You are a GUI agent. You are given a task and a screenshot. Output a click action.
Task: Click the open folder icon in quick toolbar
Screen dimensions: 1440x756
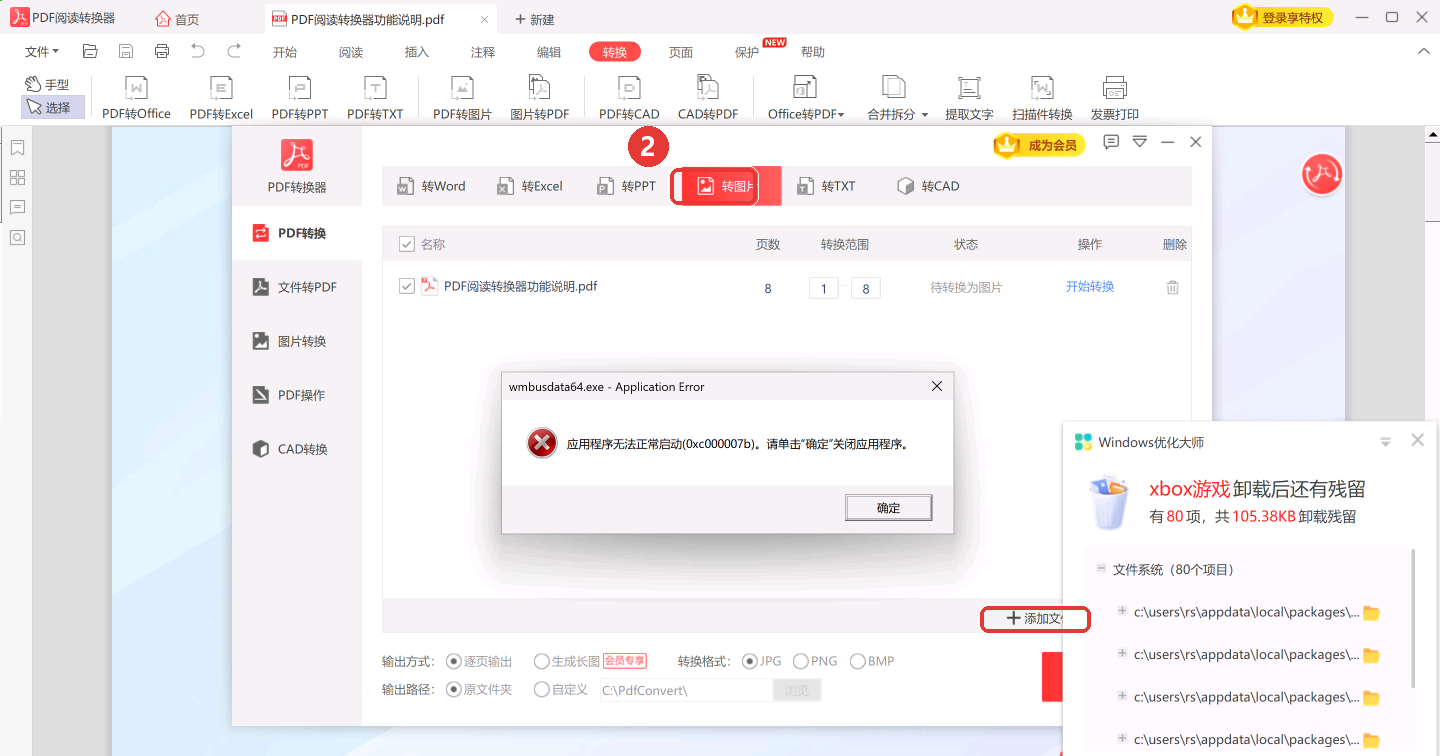coord(90,51)
